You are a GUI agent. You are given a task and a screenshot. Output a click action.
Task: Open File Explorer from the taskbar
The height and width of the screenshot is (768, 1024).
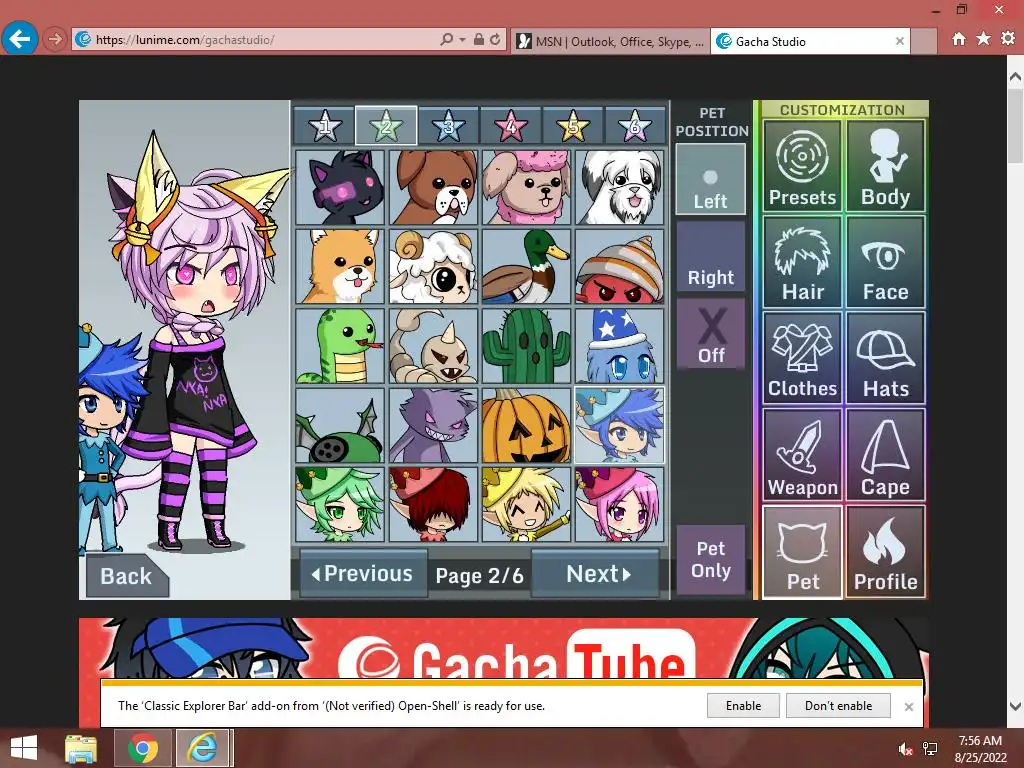81,748
